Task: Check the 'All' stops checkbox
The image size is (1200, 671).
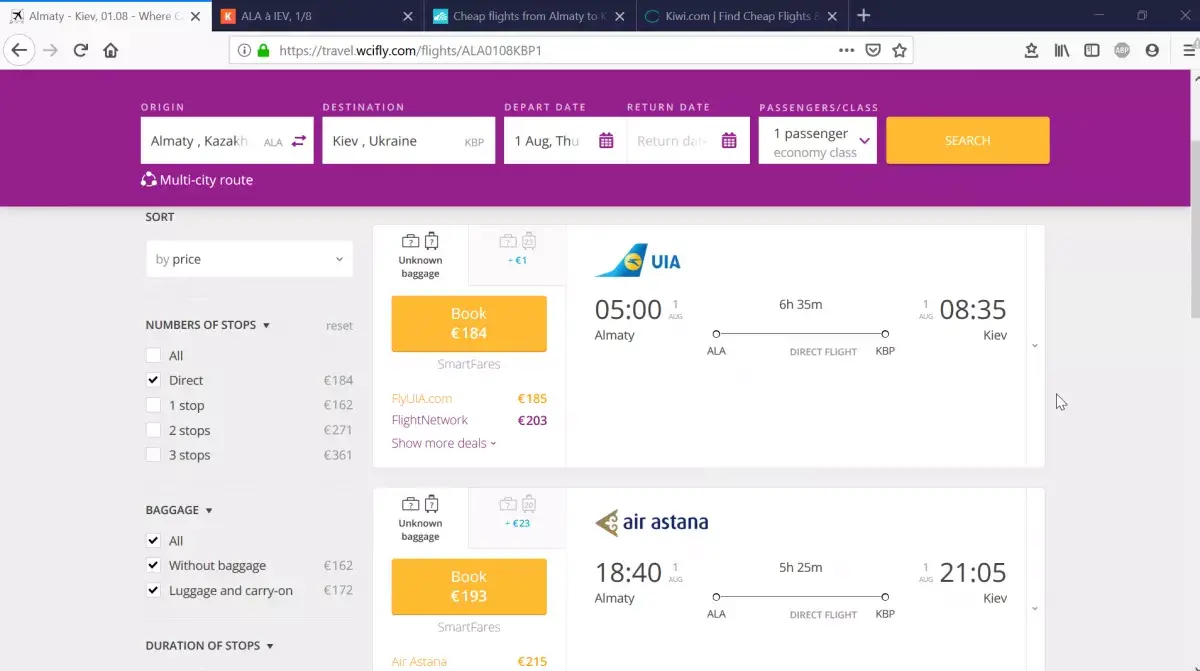Action: pyautogui.click(x=153, y=355)
